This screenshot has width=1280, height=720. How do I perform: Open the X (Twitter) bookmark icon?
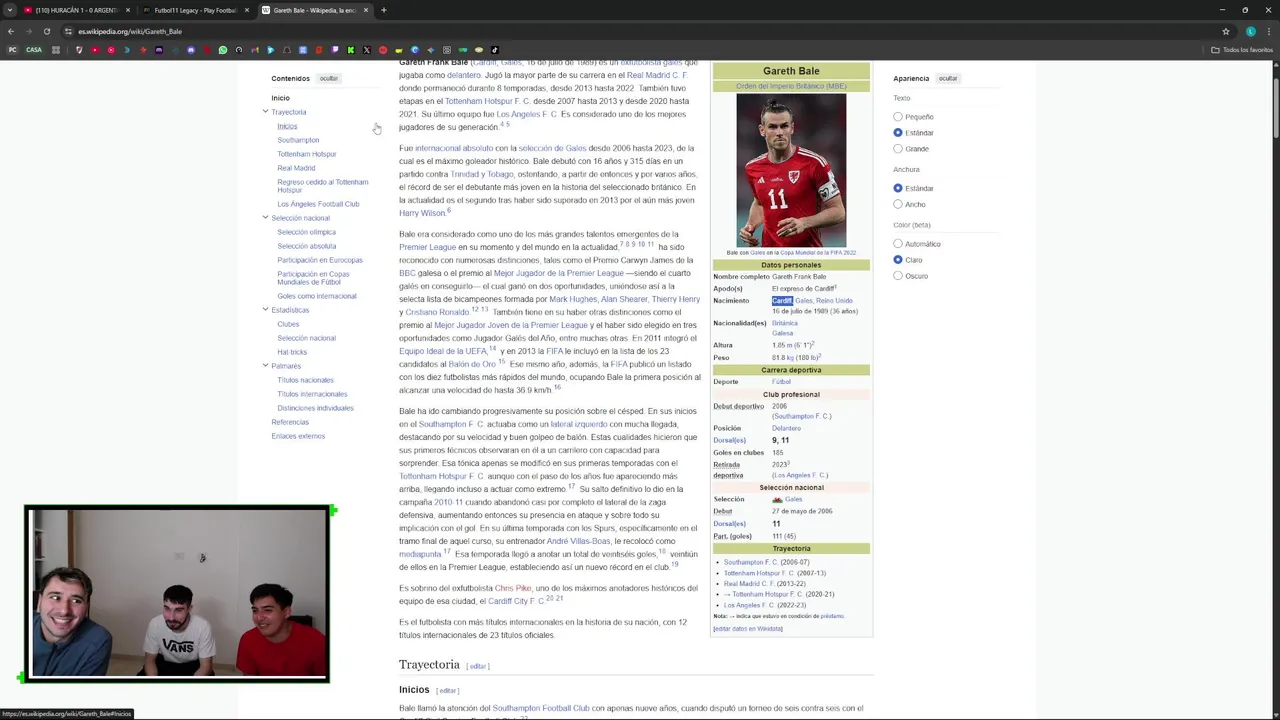point(367,50)
